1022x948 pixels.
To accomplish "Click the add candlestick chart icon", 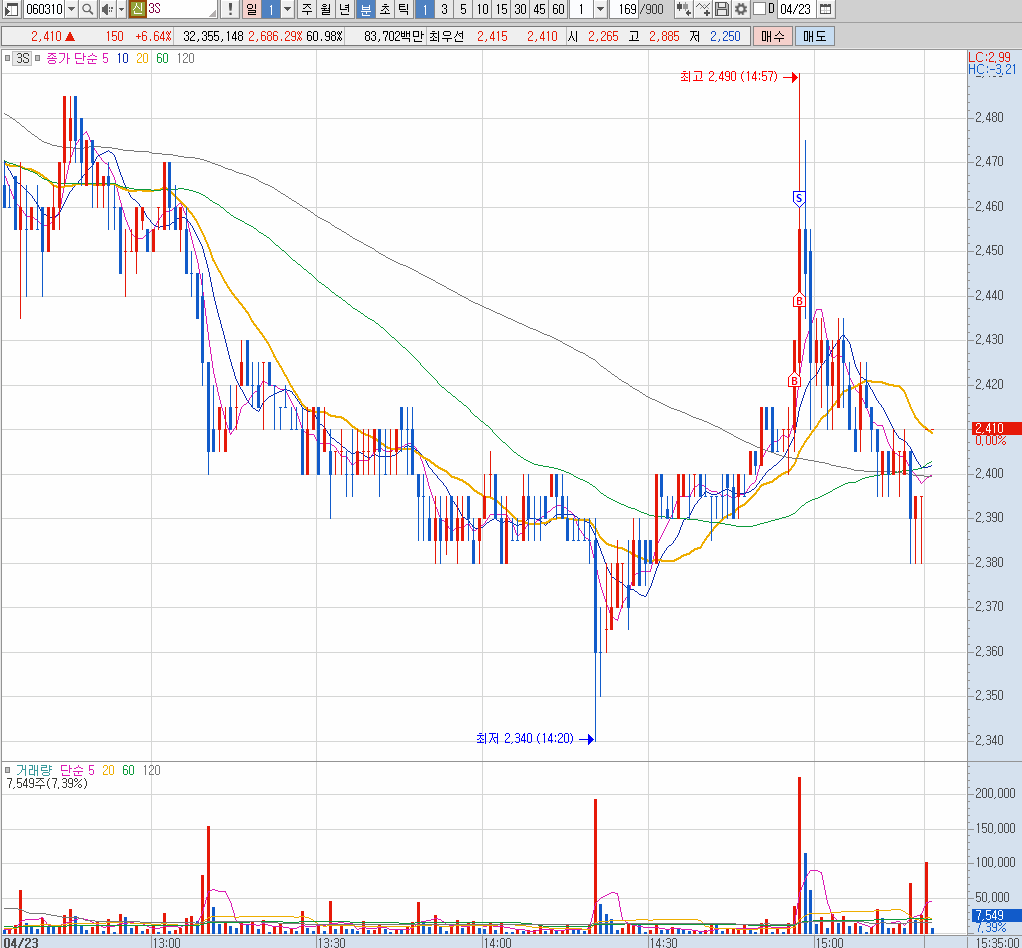I will (683, 10).
